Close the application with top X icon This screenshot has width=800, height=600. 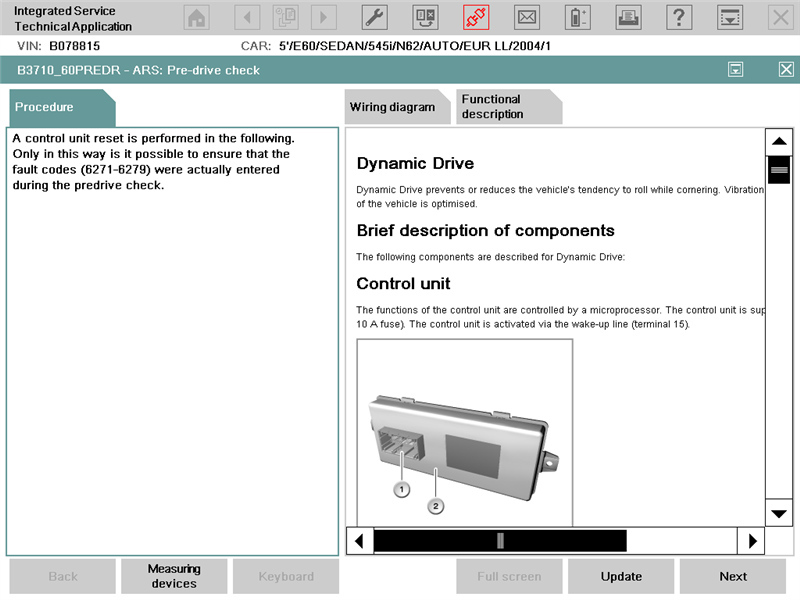pos(781,18)
